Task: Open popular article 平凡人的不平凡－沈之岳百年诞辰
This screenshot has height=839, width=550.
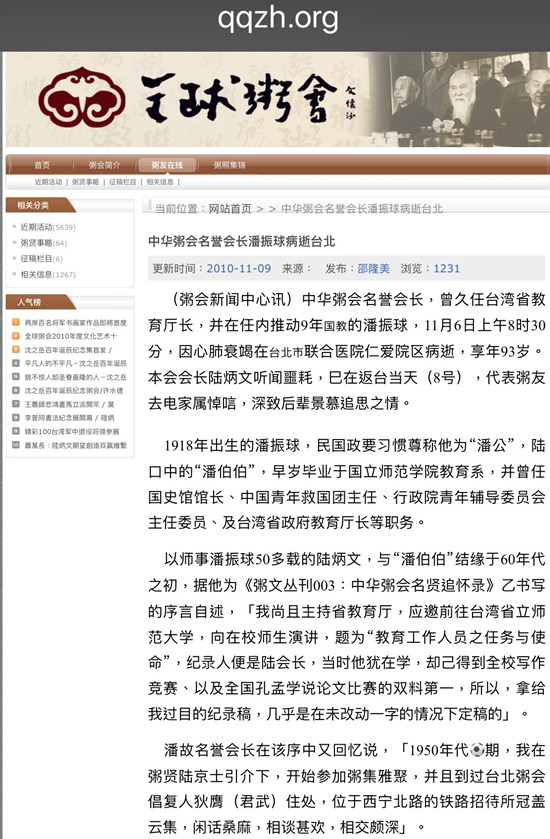Action: point(75,363)
